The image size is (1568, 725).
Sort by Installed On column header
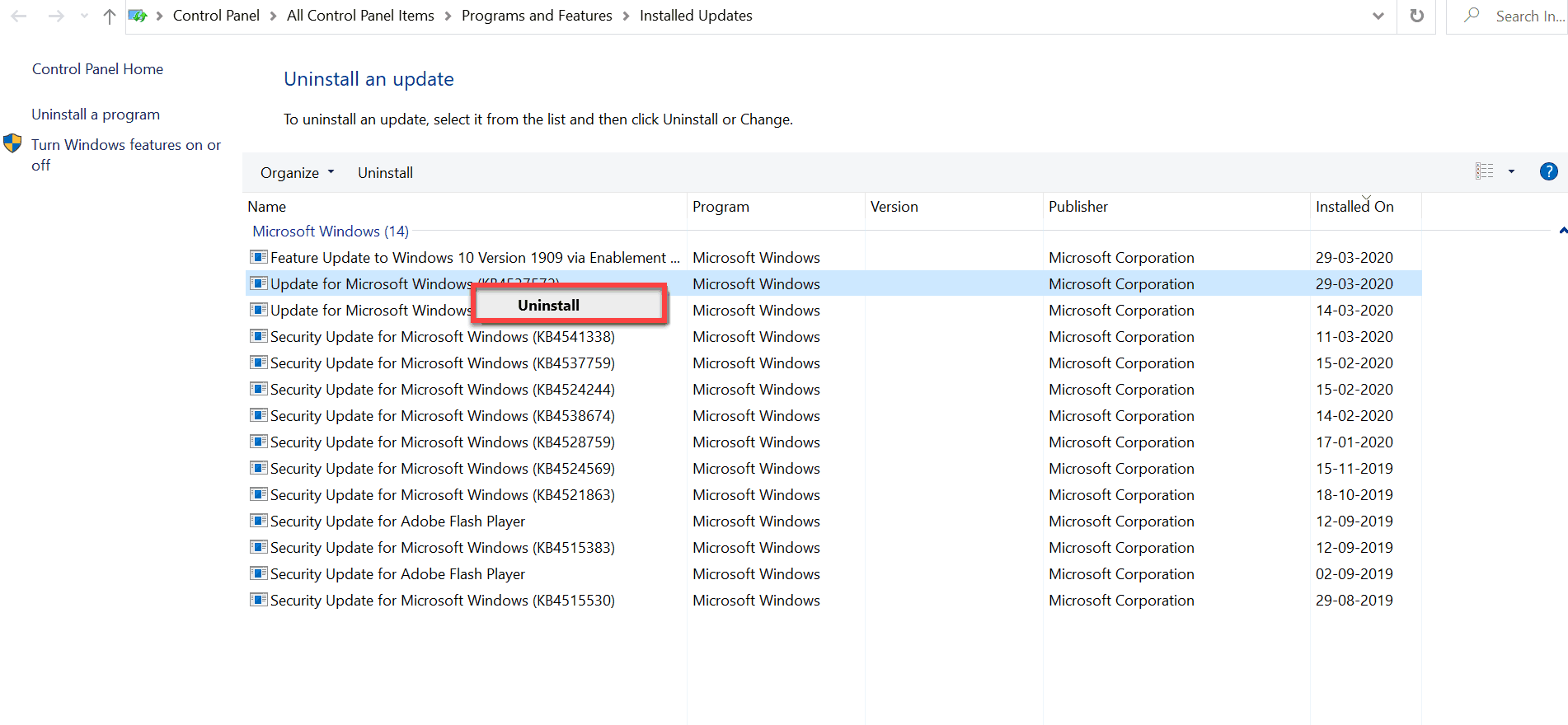pyautogui.click(x=1366, y=207)
